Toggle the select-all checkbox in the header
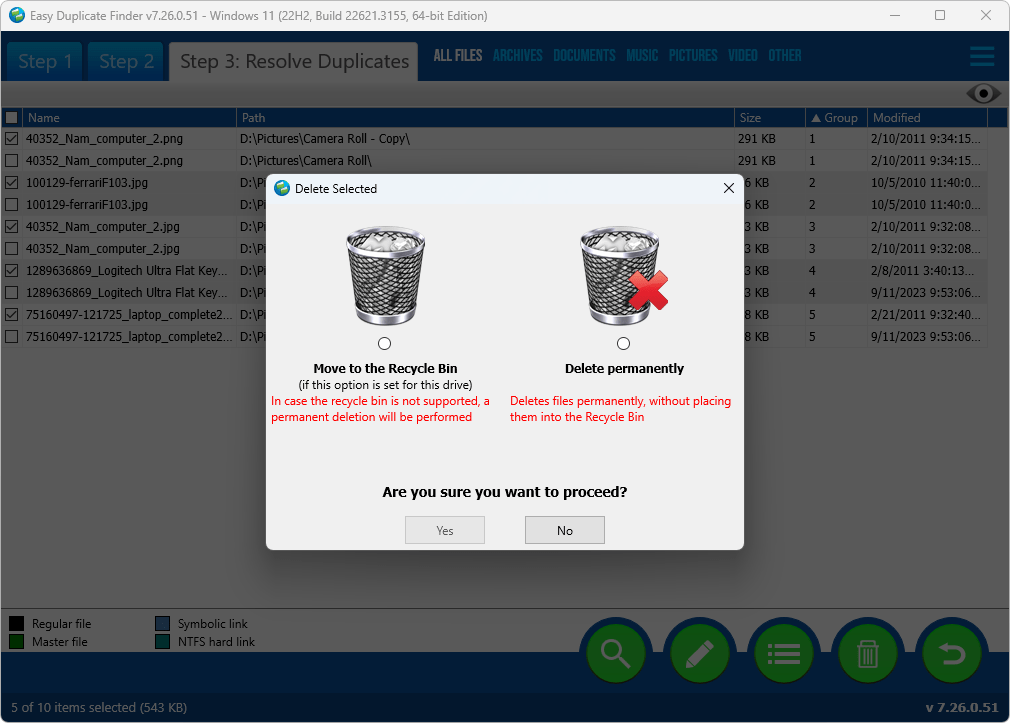Viewport: 1010px width, 723px height. click(x=12, y=117)
